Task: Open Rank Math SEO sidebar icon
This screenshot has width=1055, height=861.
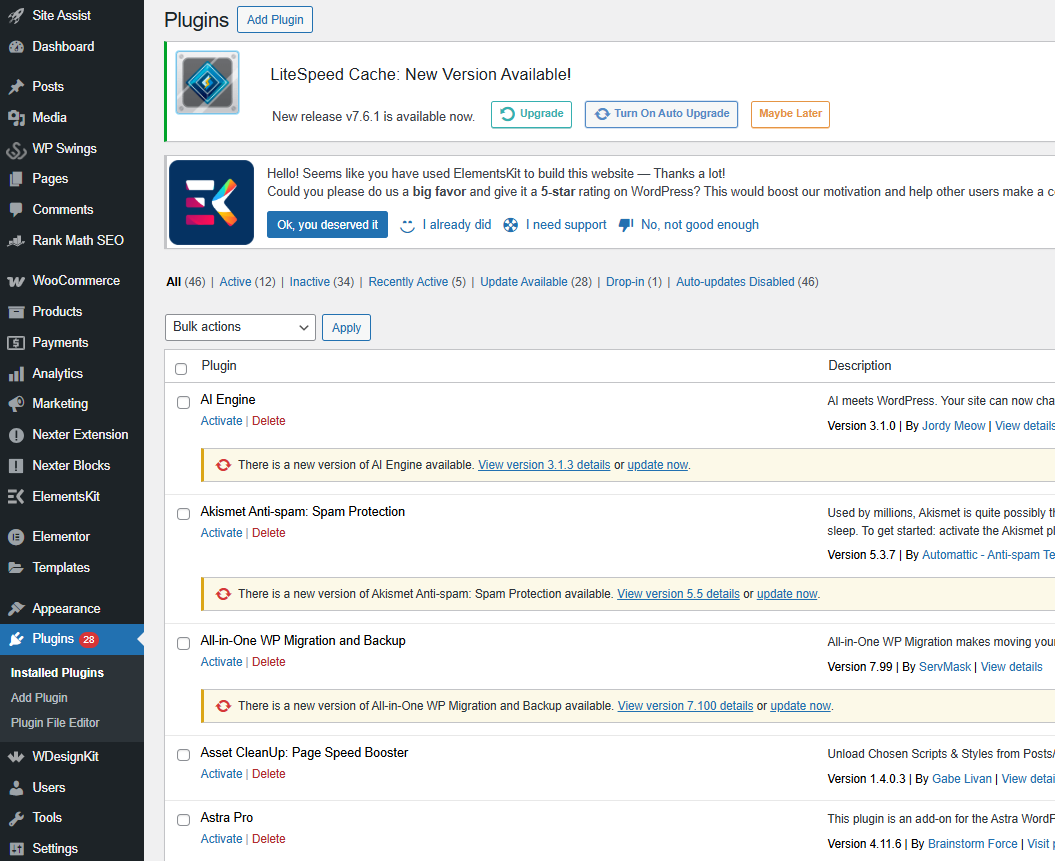Action: [16, 241]
